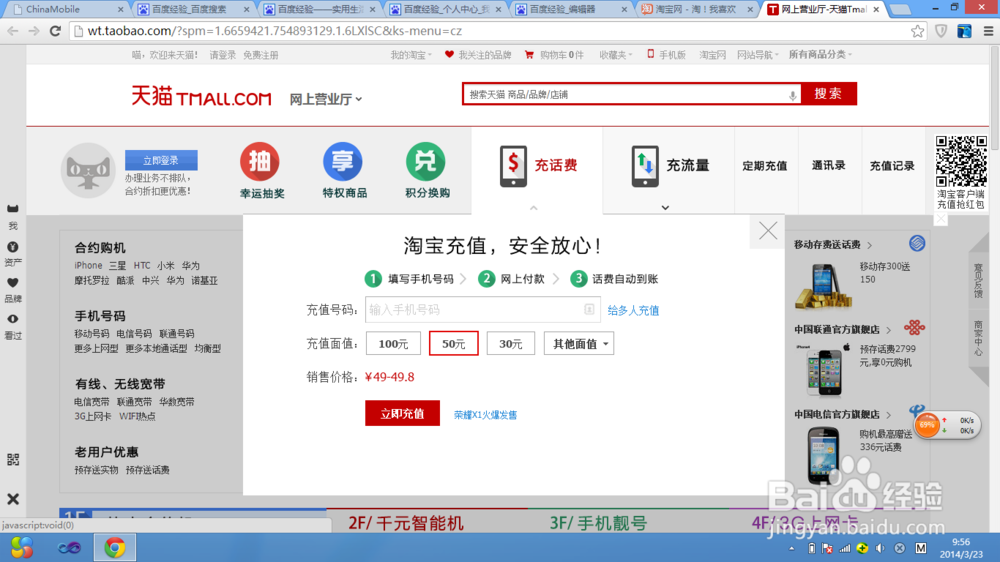Expand the 网上营业厅 dropdown
The height and width of the screenshot is (562, 1000).
[x=326, y=99]
